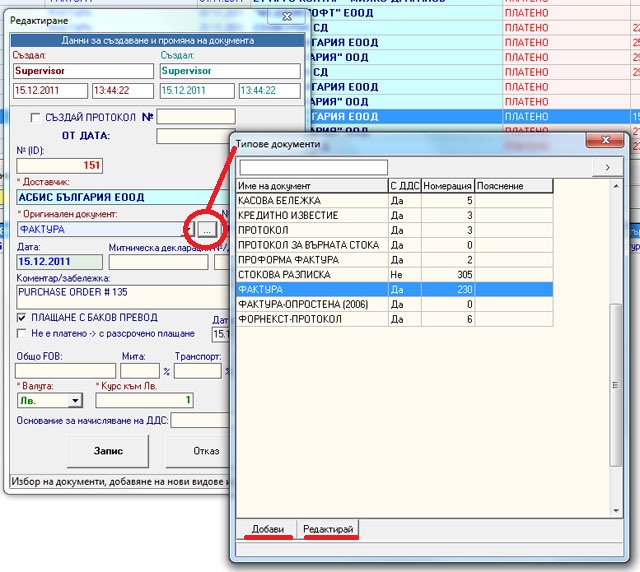
Task: Click Основание за начисляване на ДДС field
Action: 200,420
